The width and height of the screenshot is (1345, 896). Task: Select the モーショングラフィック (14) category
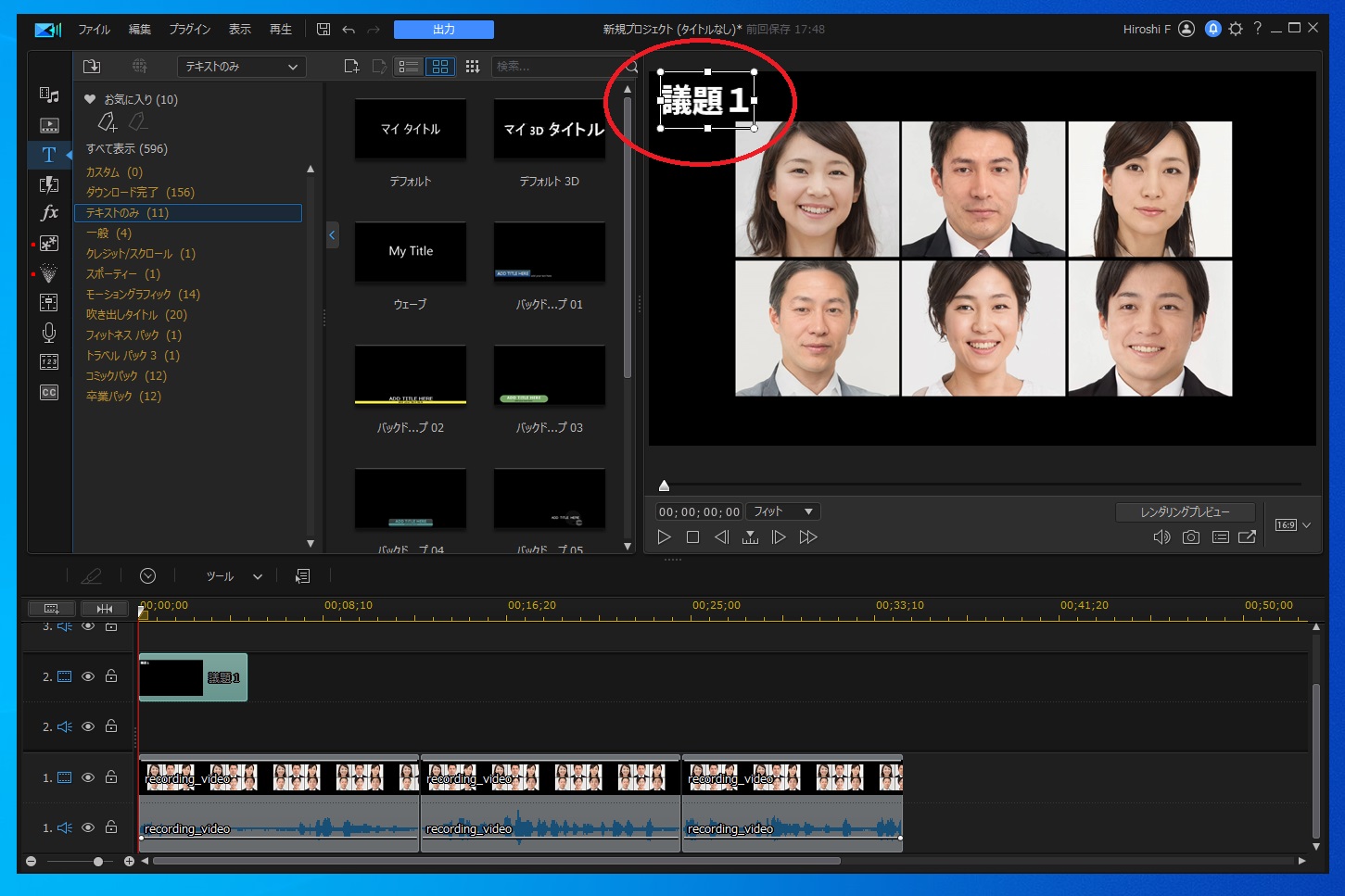point(143,295)
